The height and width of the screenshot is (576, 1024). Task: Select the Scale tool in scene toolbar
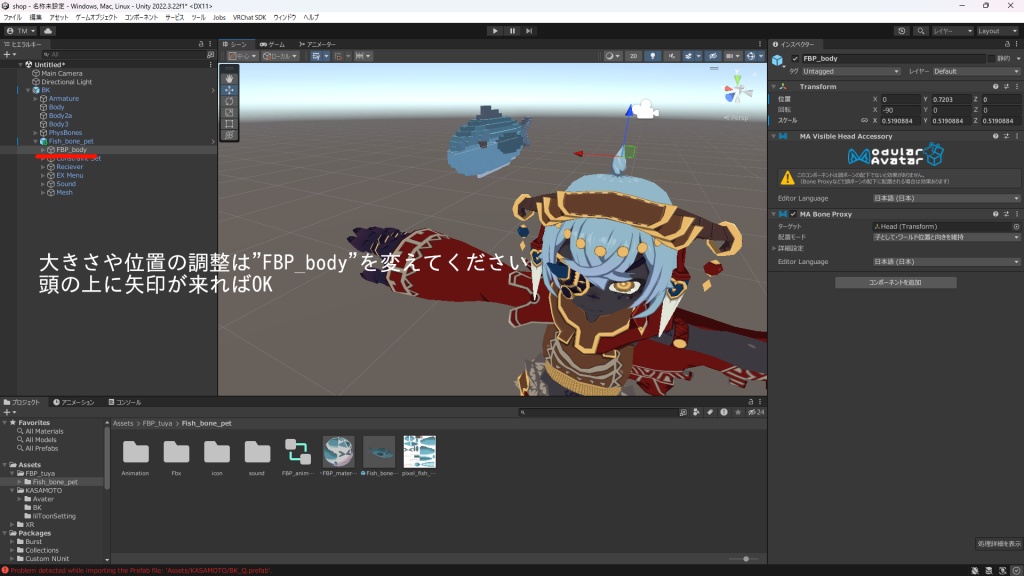click(x=229, y=112)
